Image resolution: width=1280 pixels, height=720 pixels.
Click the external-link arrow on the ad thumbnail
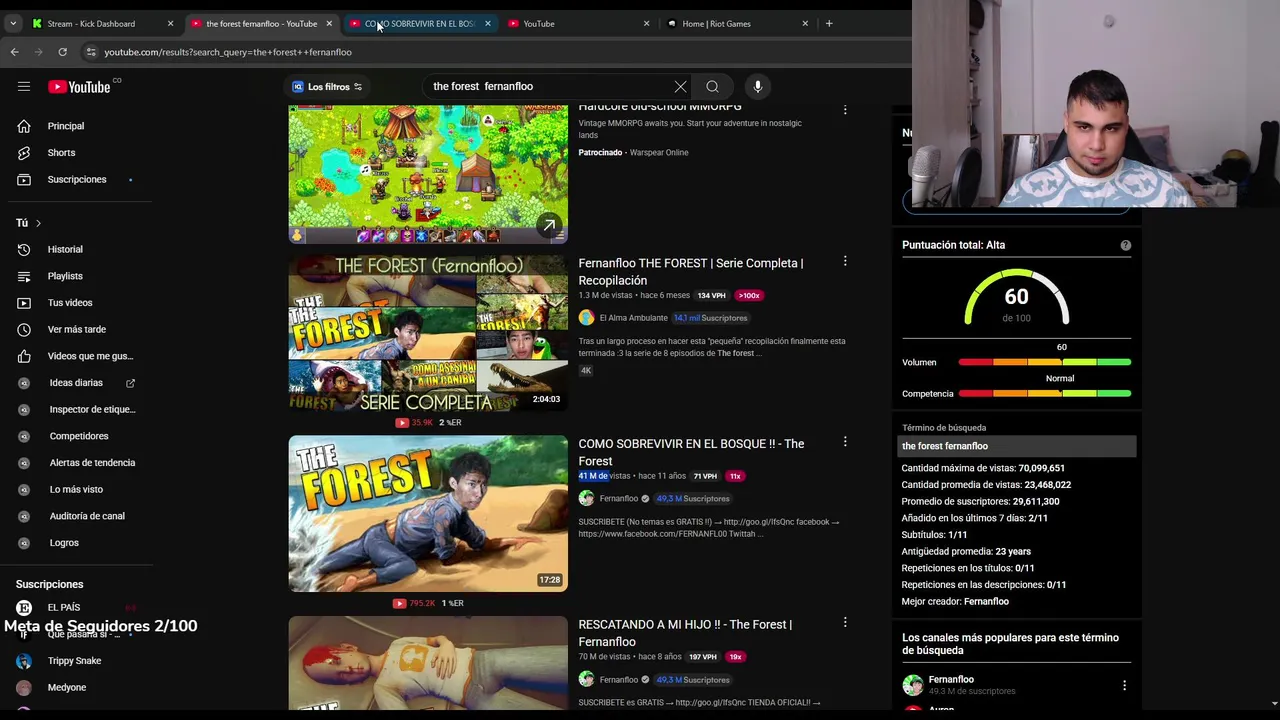click(x=549, y=226)
